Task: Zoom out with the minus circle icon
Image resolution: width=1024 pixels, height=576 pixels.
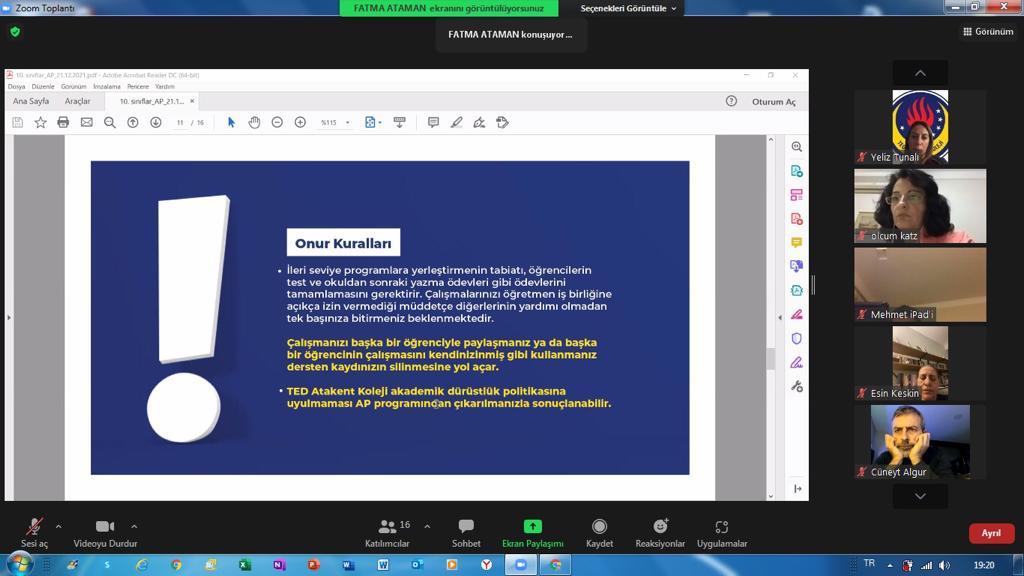Action: point(277,122)
